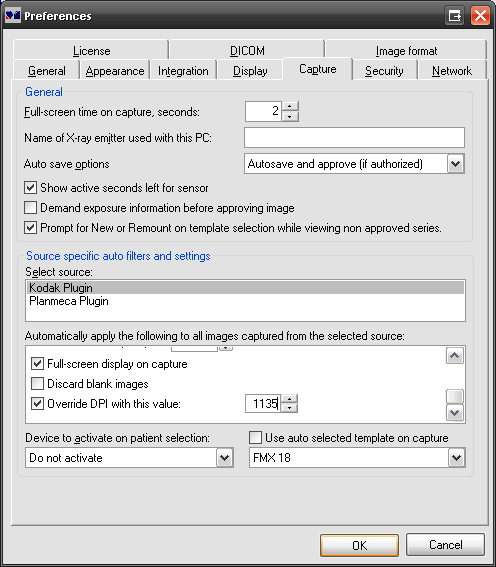Viewport: 496px width, 567px height.
Task: Close the Preferences dialog
Action: click(x=480, y=16)
